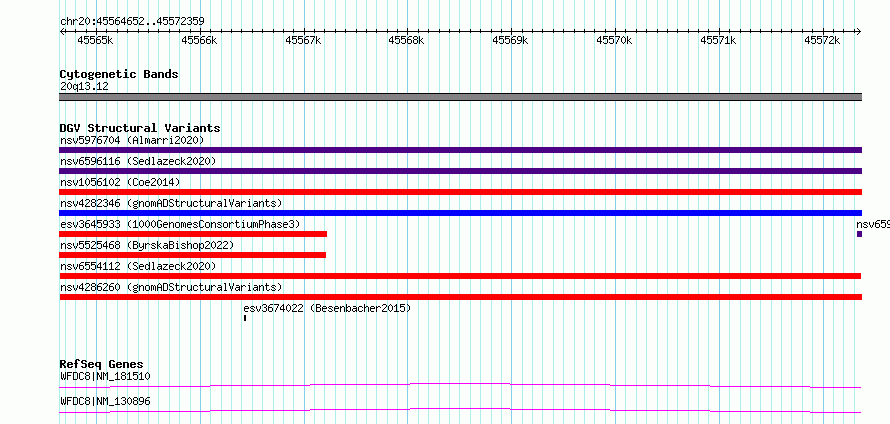Click the 45566k ruler tick label
The height and width of the screenshot is (424, 890).
pos(199,40)
